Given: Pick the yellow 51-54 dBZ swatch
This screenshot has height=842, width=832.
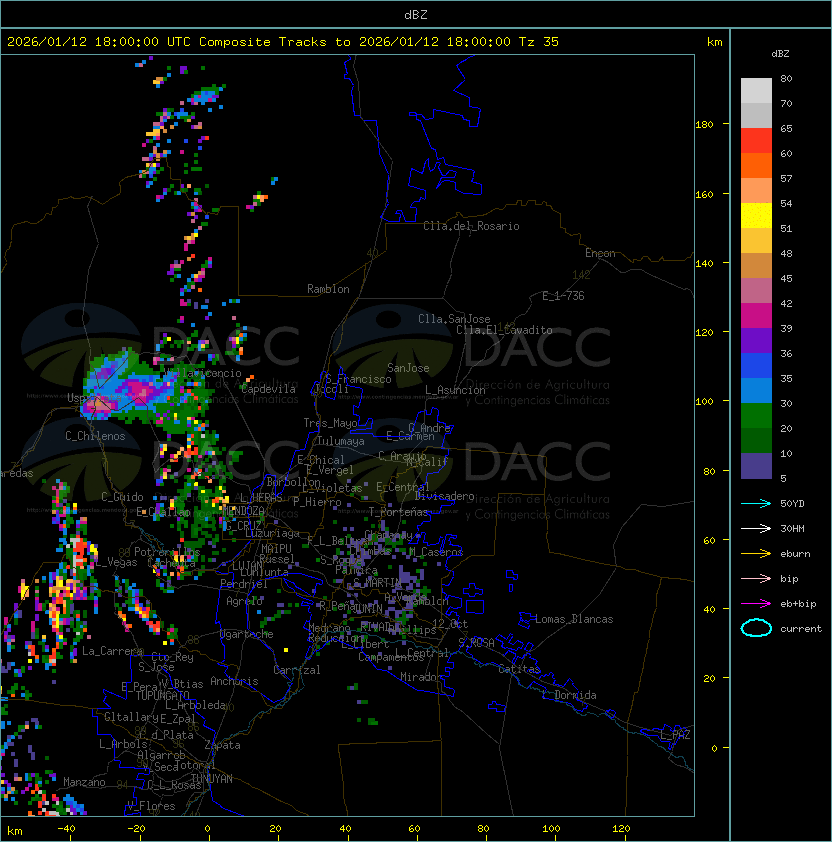Looking at the screenshot, I should click(x=756, y=215).
